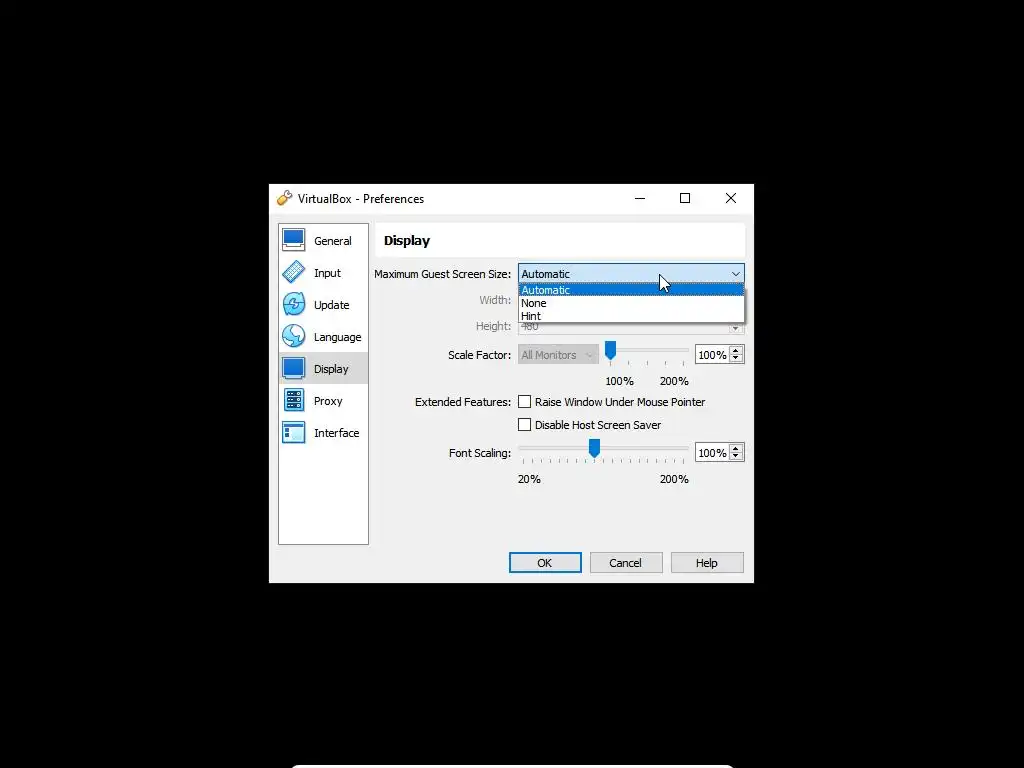Close the Preferences window
Viewport: 1024px width, 768px height.
click(x=731, y=199)
